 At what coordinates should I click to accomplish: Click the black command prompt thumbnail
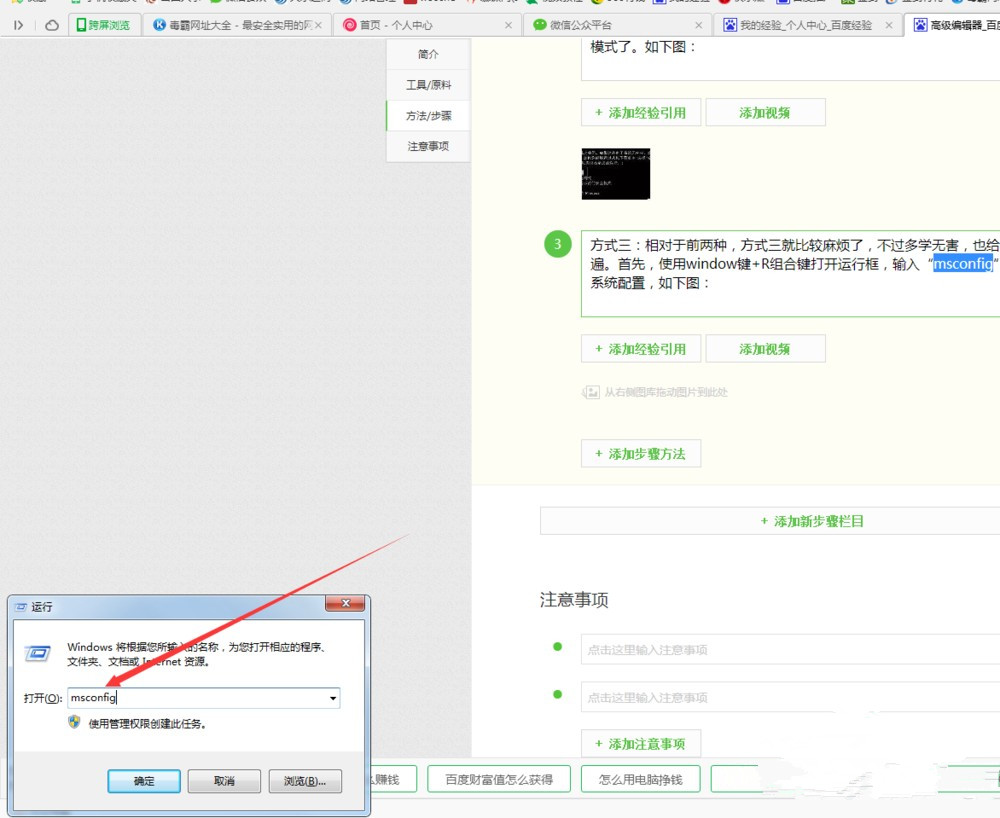pos(615,173)
